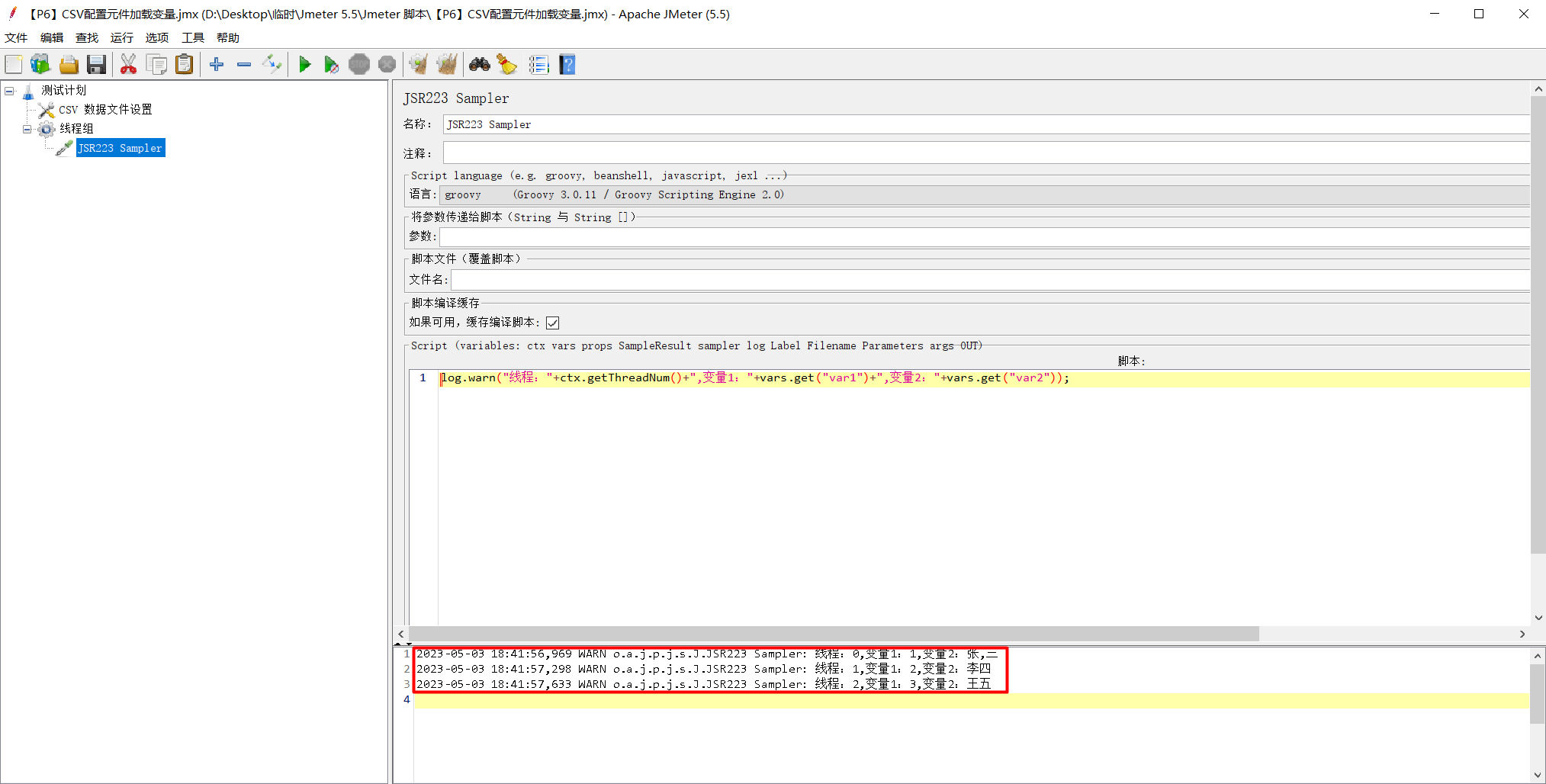Open the 语言 groovy language dropdown

pyautogui.click(x=985, y=194)
